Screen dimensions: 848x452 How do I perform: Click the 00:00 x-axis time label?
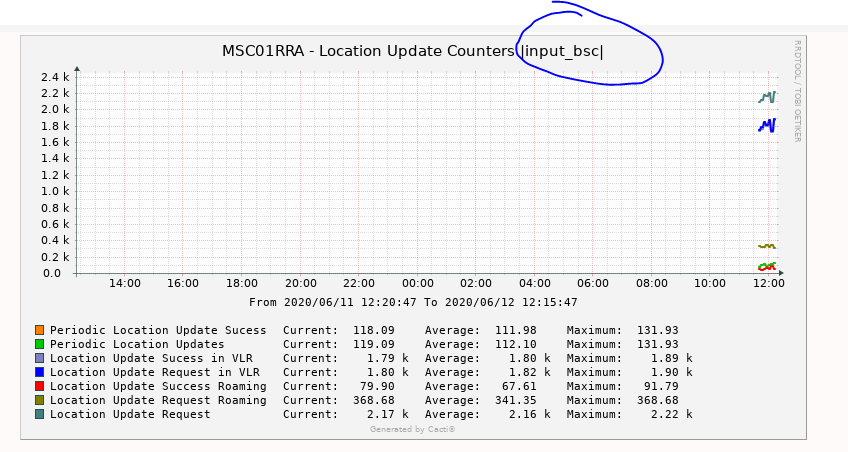click(x=418, y=283)
